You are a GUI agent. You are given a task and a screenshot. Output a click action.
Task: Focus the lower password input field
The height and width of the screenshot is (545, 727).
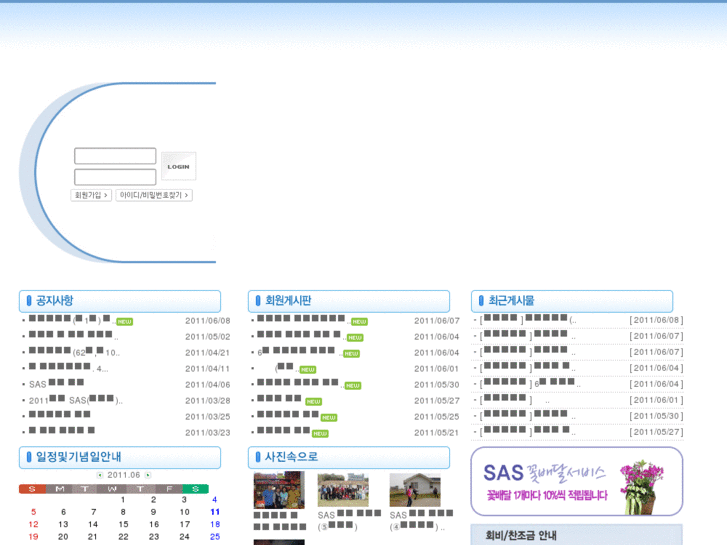[x=115, y=177]
